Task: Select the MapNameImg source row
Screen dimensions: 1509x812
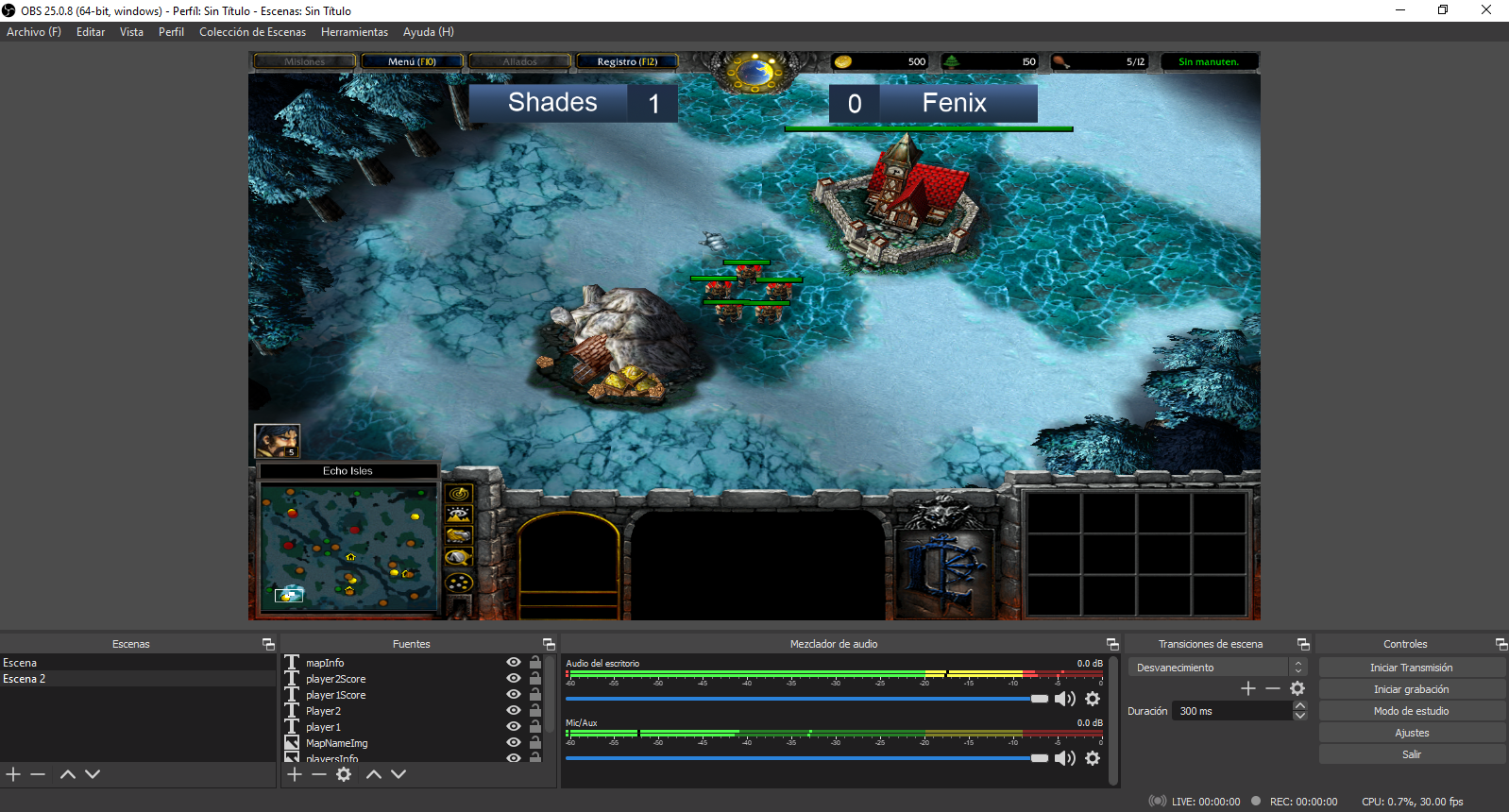Action: 414,743
